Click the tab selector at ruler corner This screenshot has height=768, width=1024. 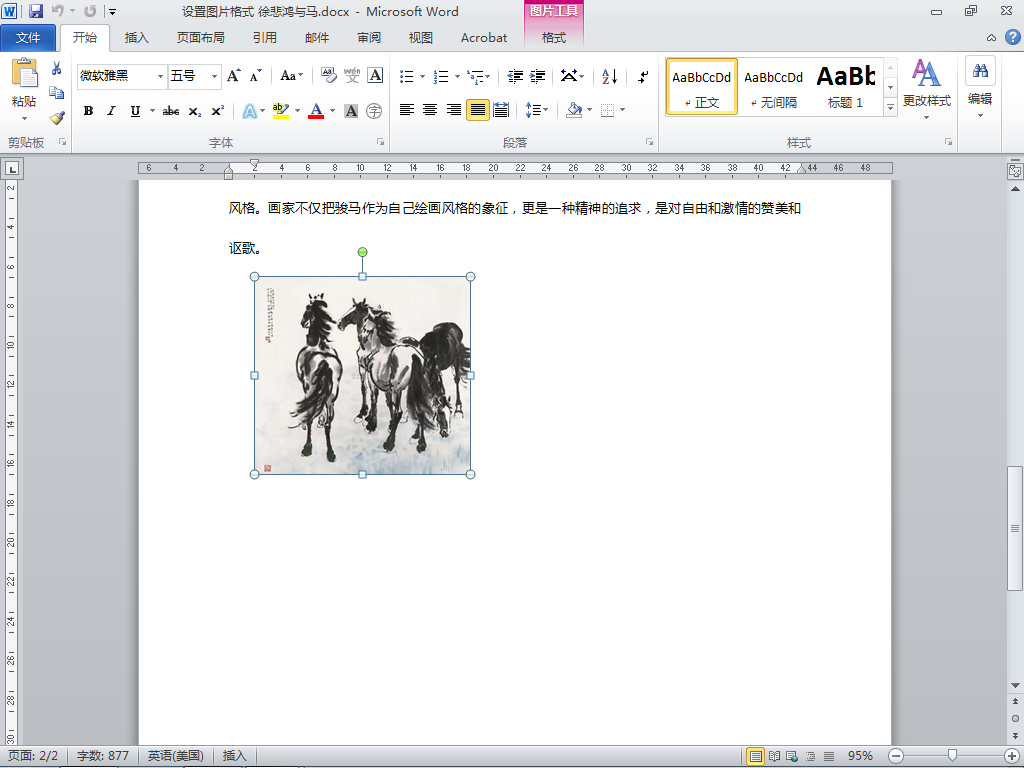[x=12, y=169]
